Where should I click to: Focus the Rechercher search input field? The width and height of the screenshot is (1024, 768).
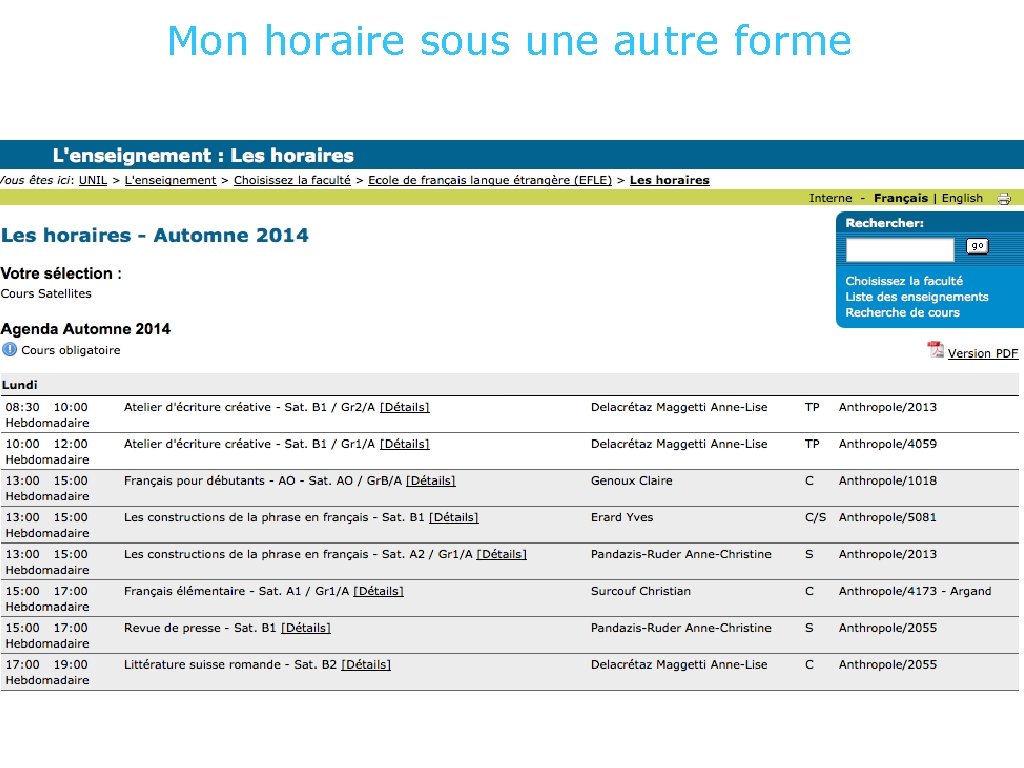pyautogui.click(x=899, y=249)
